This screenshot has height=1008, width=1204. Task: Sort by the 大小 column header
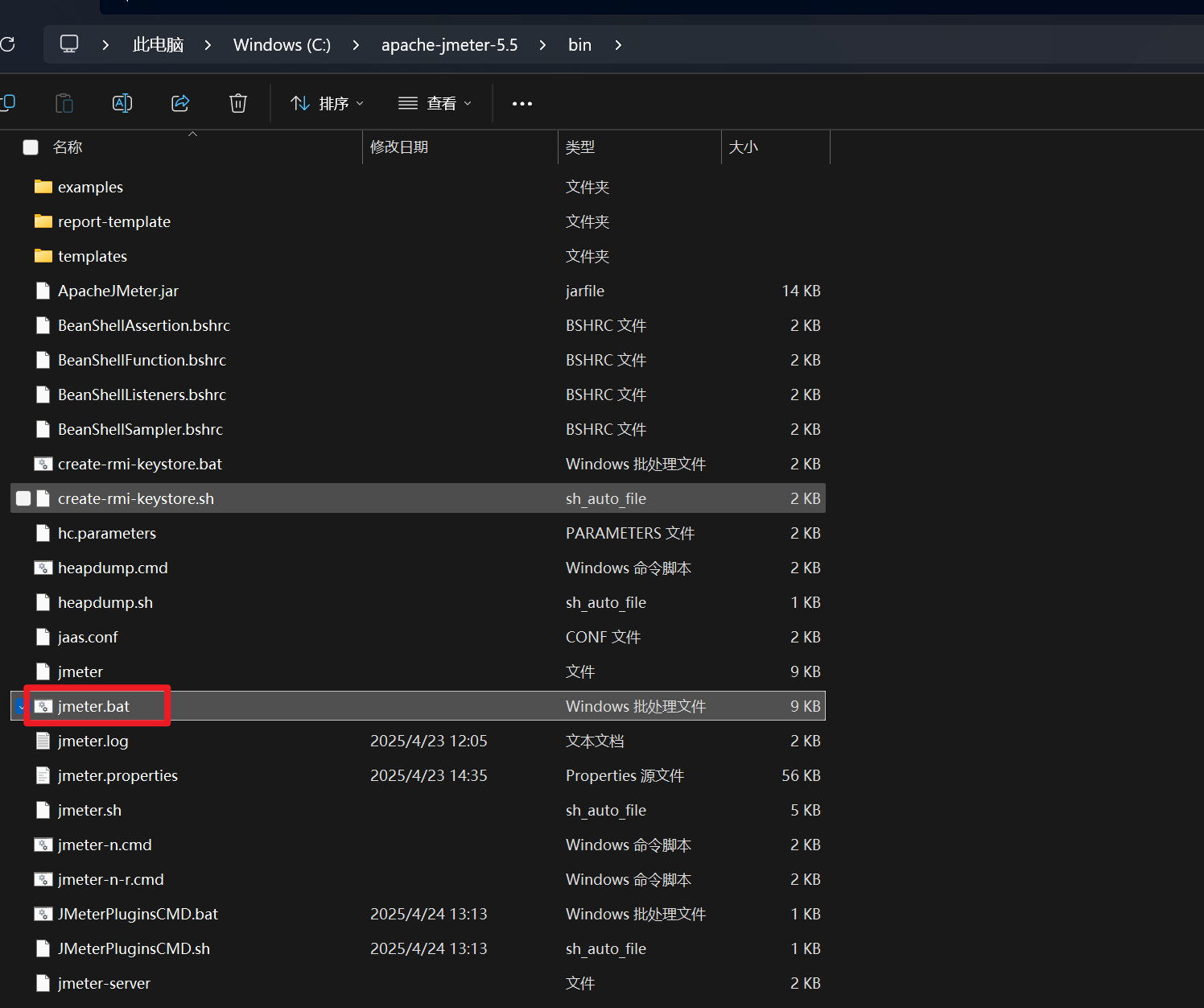(x=743, y=147)
